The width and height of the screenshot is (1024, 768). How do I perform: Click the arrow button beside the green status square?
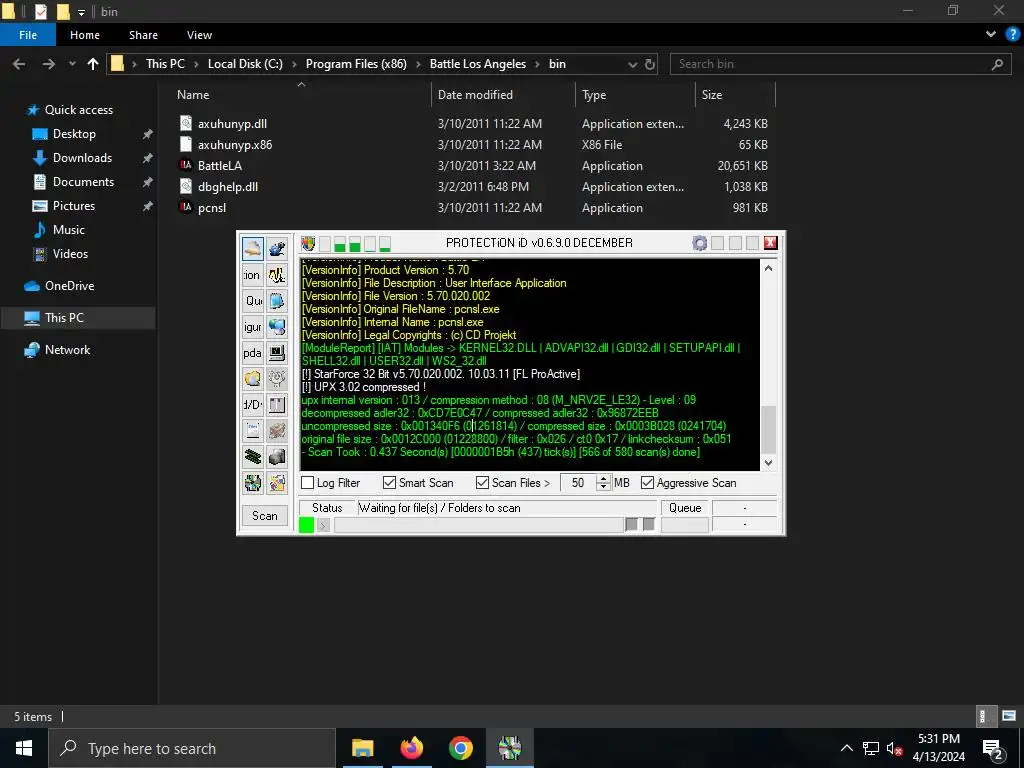tap(323, 524)
